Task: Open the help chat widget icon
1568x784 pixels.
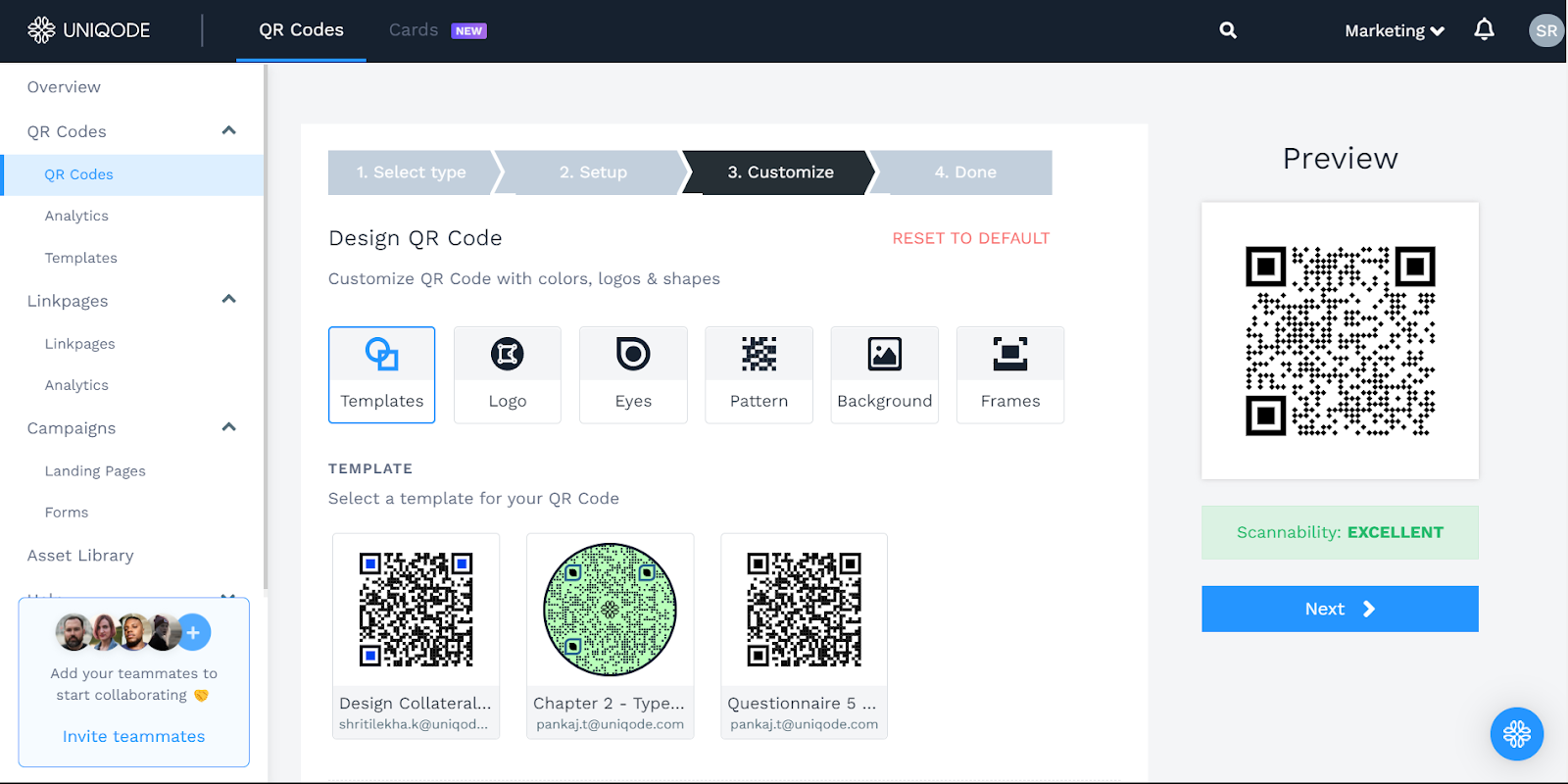Action: (1517, 734)
